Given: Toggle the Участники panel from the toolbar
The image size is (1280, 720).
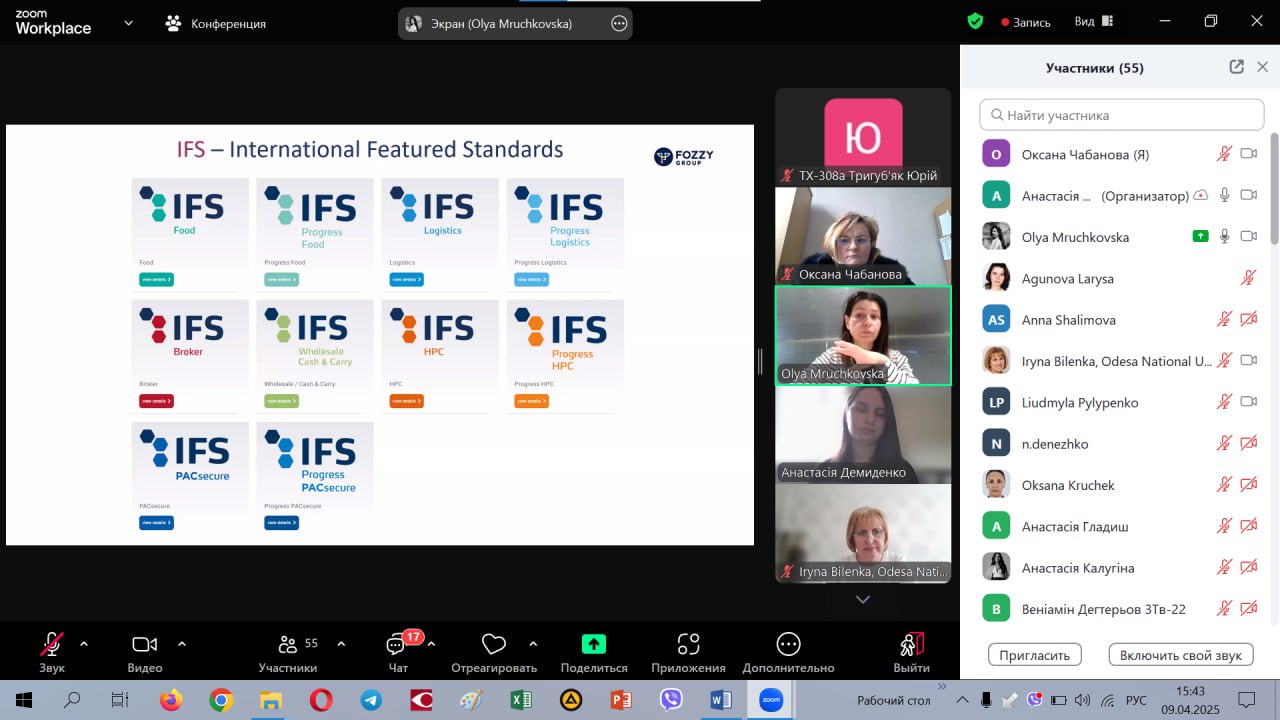Looking at the screenshot, I should [x=288, y=651].
